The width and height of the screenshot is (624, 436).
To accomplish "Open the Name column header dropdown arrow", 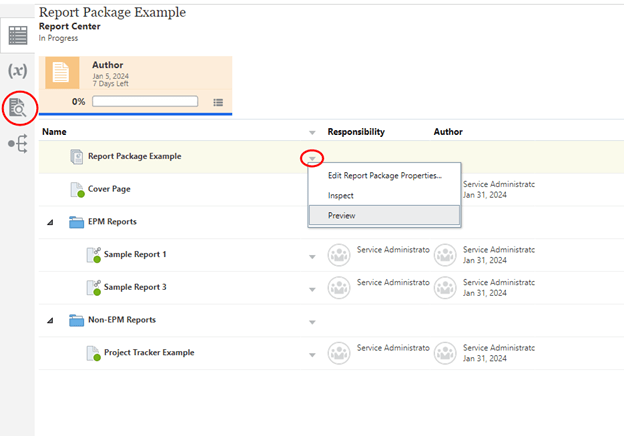I will tap(313, 133).
